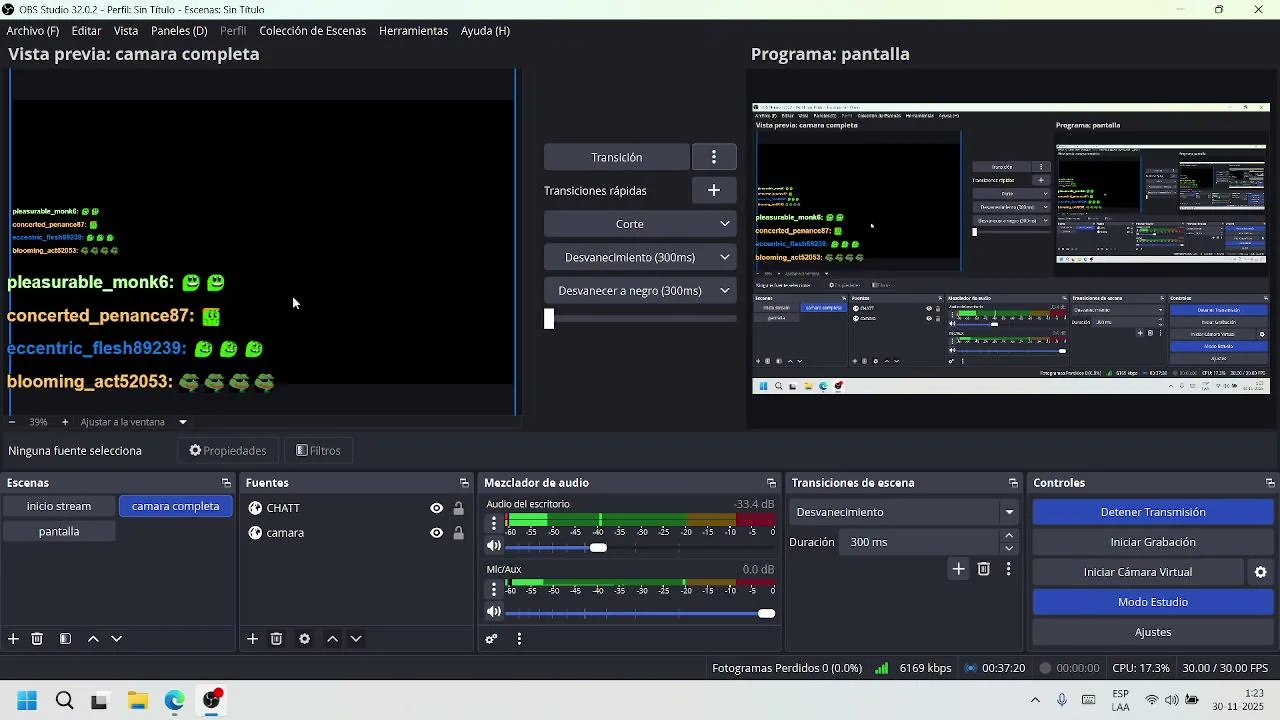The image size is (1280, 720).
Task: Toggle visibility of camara source
Action: (436, 533)
